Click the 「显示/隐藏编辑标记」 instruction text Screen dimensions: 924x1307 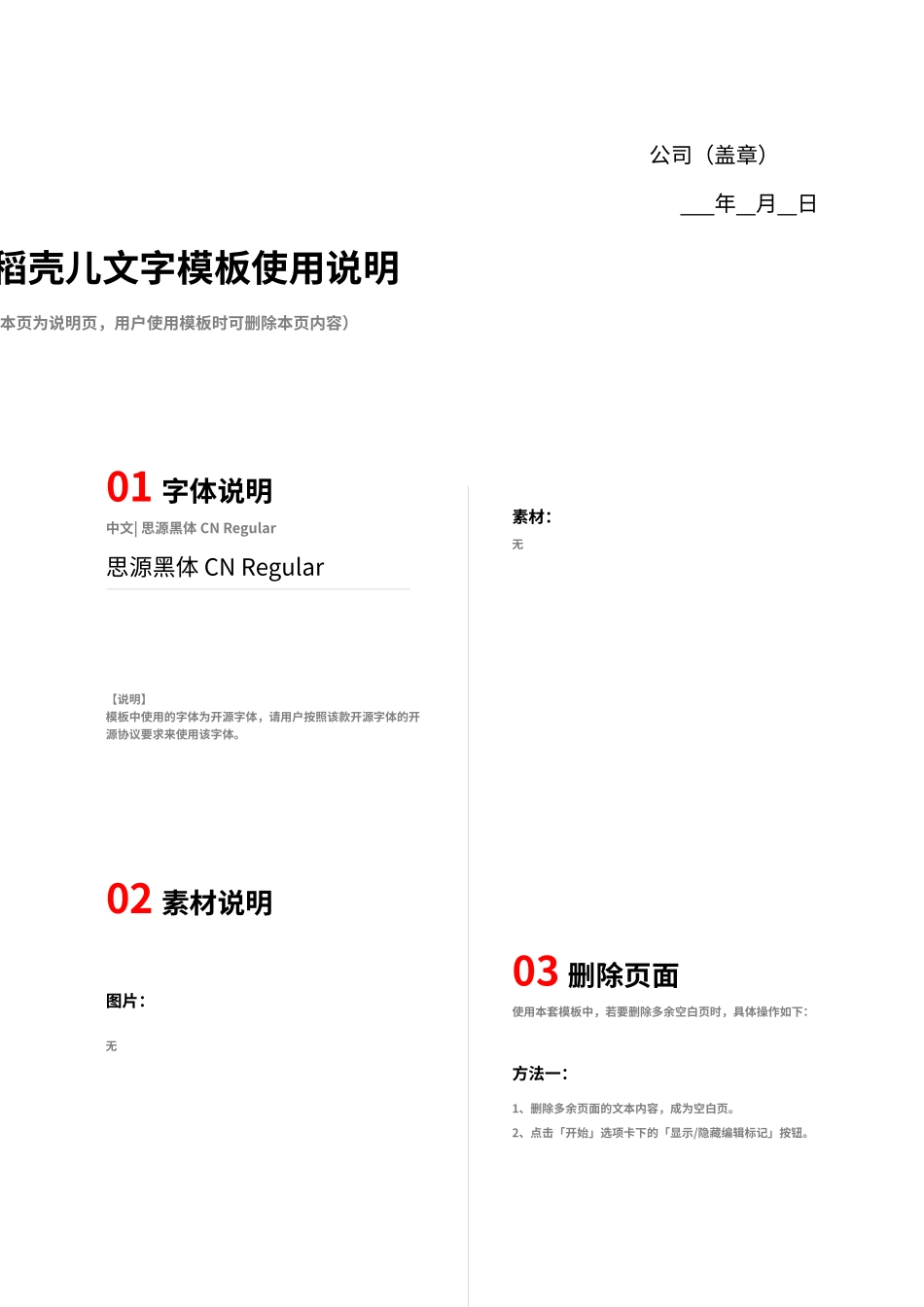(x=661, y=1132)
